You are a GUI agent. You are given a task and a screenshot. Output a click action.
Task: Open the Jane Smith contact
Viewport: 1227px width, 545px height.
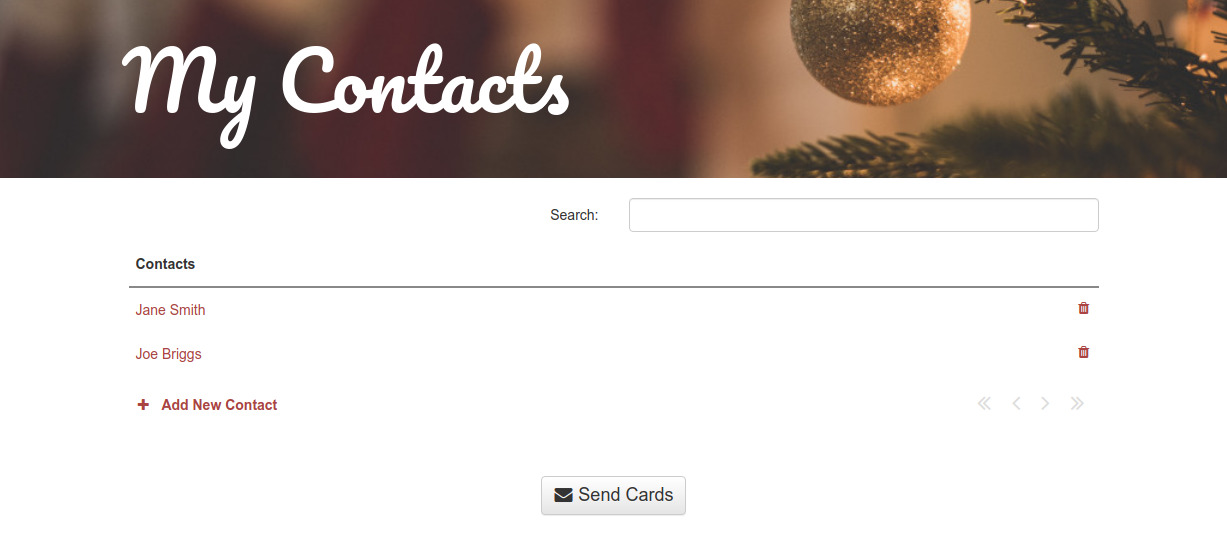(170, 310)
